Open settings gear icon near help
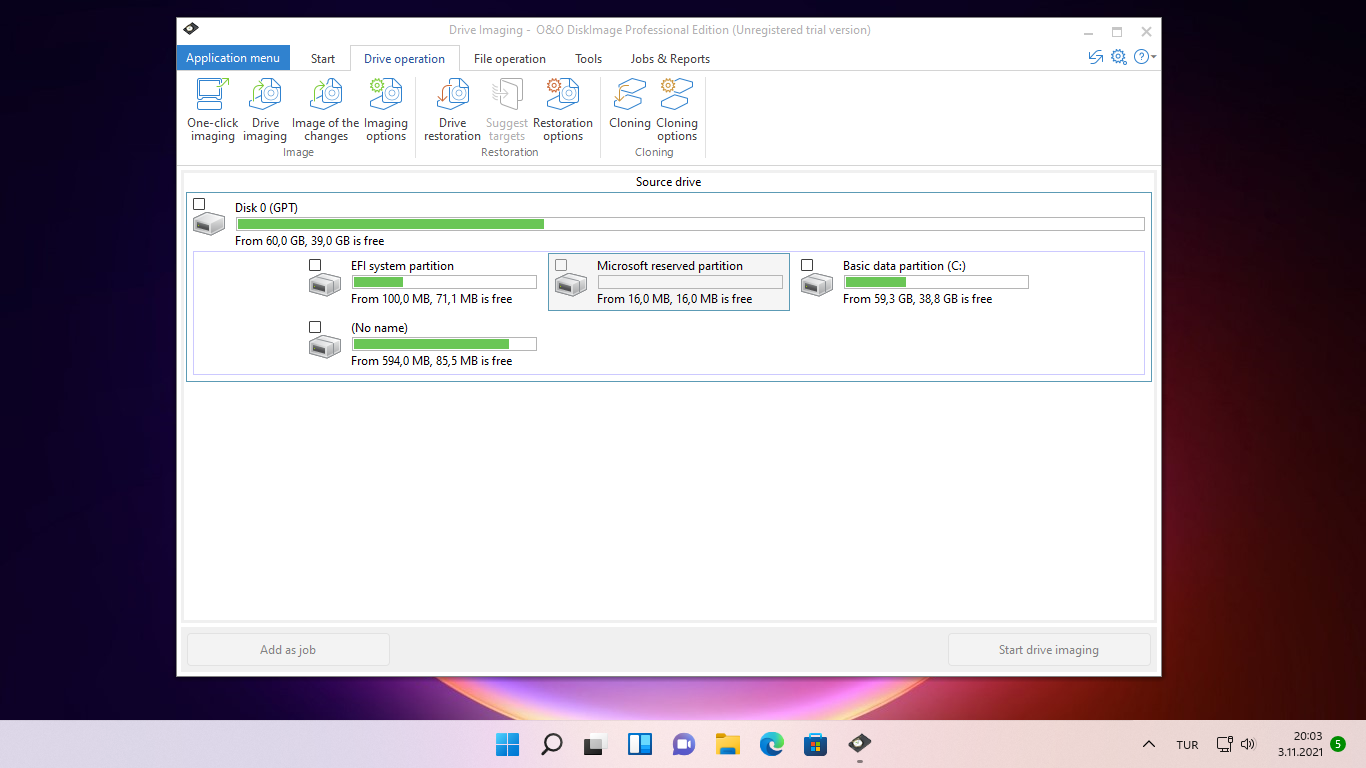 coord(1119,57)
